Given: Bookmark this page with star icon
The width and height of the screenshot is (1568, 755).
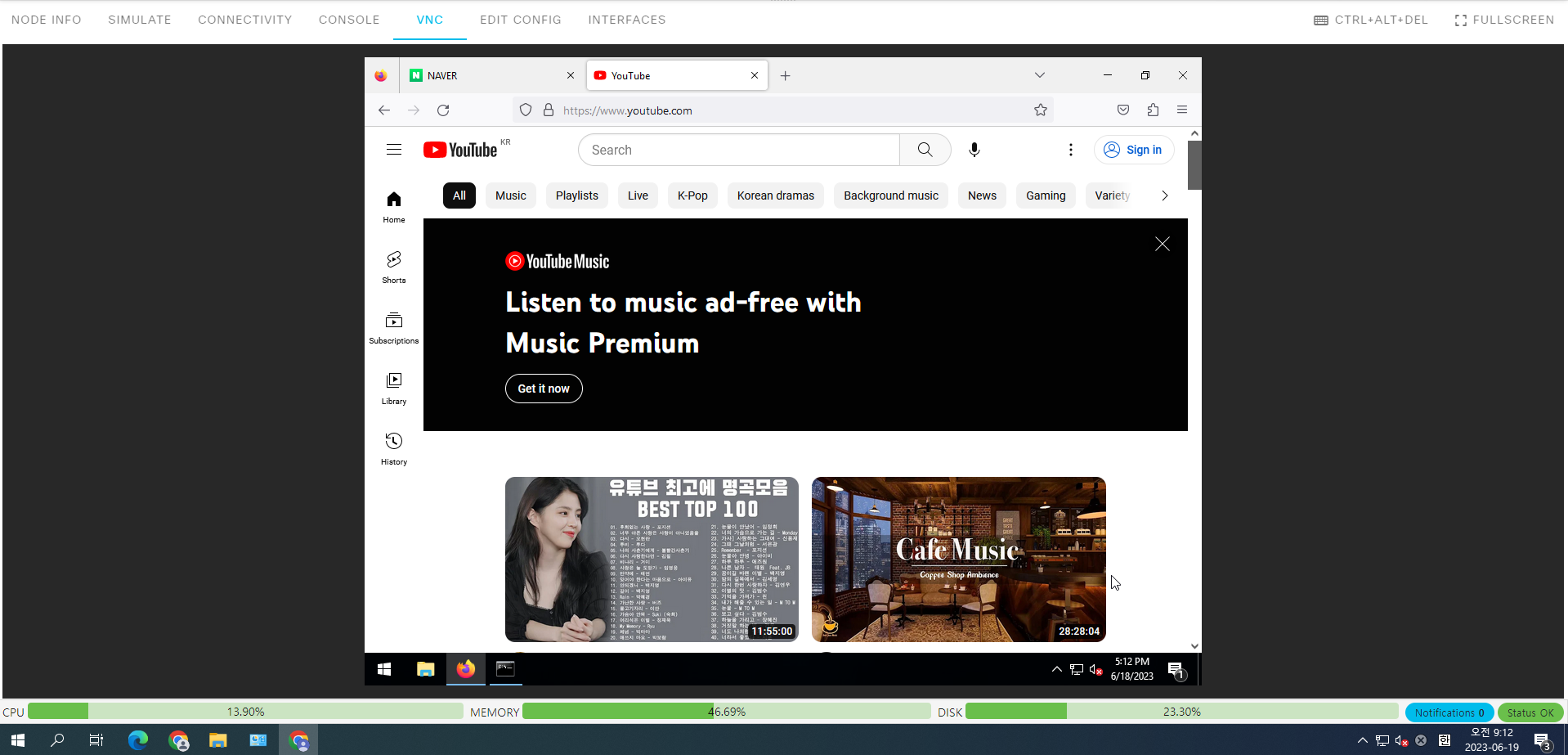Looking at the screenshot, I should click(x=1040, y=110).
